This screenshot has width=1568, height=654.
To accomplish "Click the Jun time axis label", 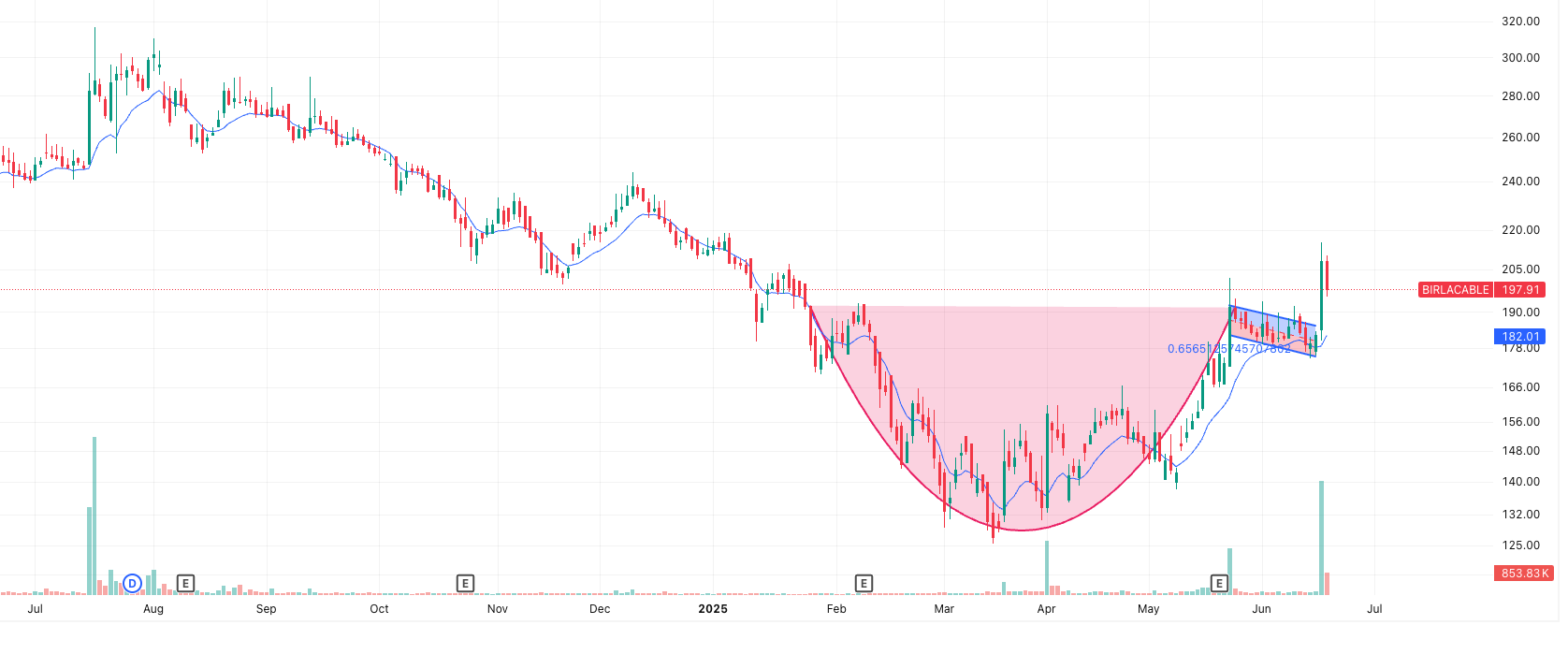I will tap(1262, 609).
